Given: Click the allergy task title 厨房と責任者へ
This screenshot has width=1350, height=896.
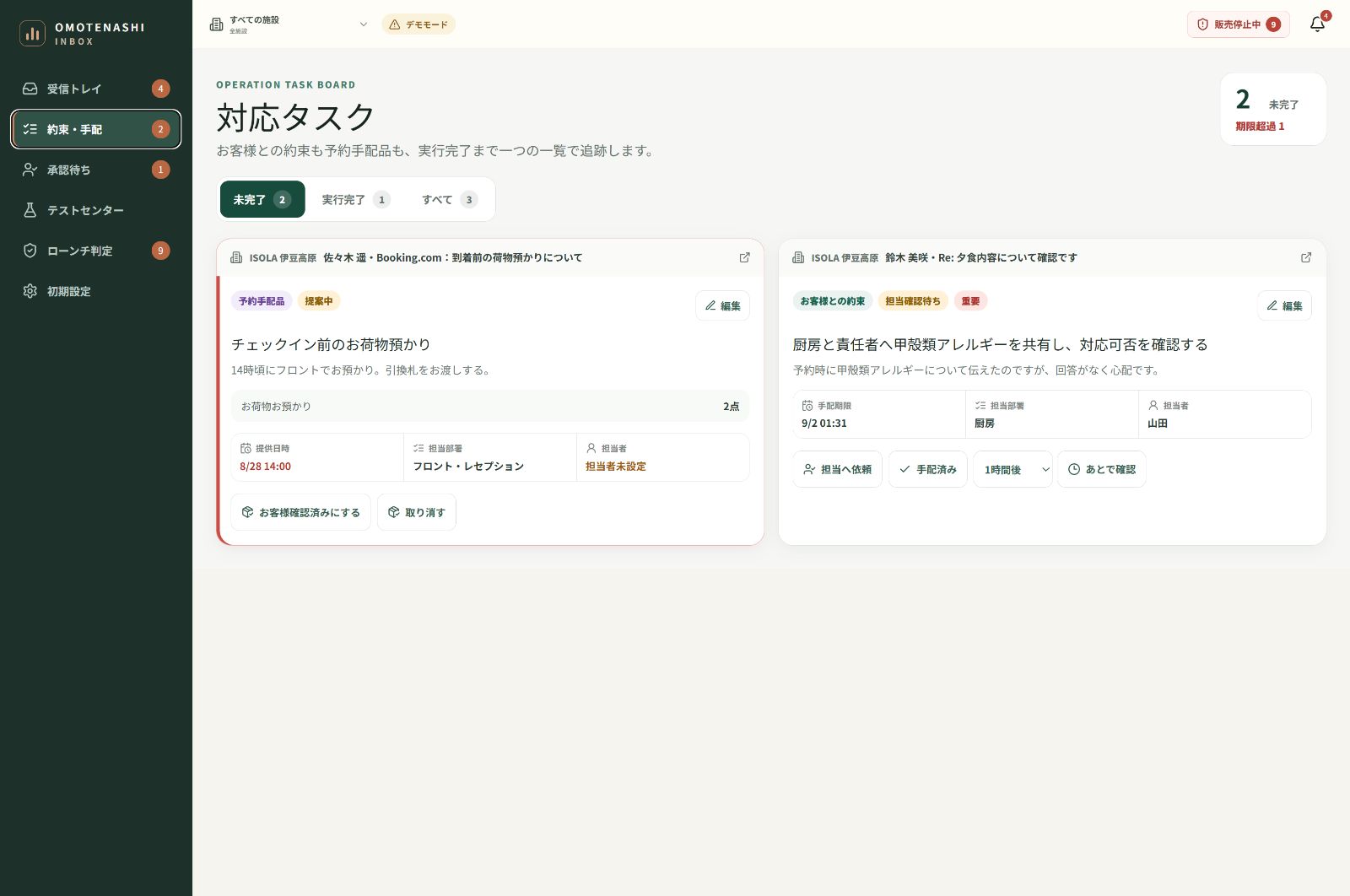Looking at the screenshot, I should pos(1000,344).
